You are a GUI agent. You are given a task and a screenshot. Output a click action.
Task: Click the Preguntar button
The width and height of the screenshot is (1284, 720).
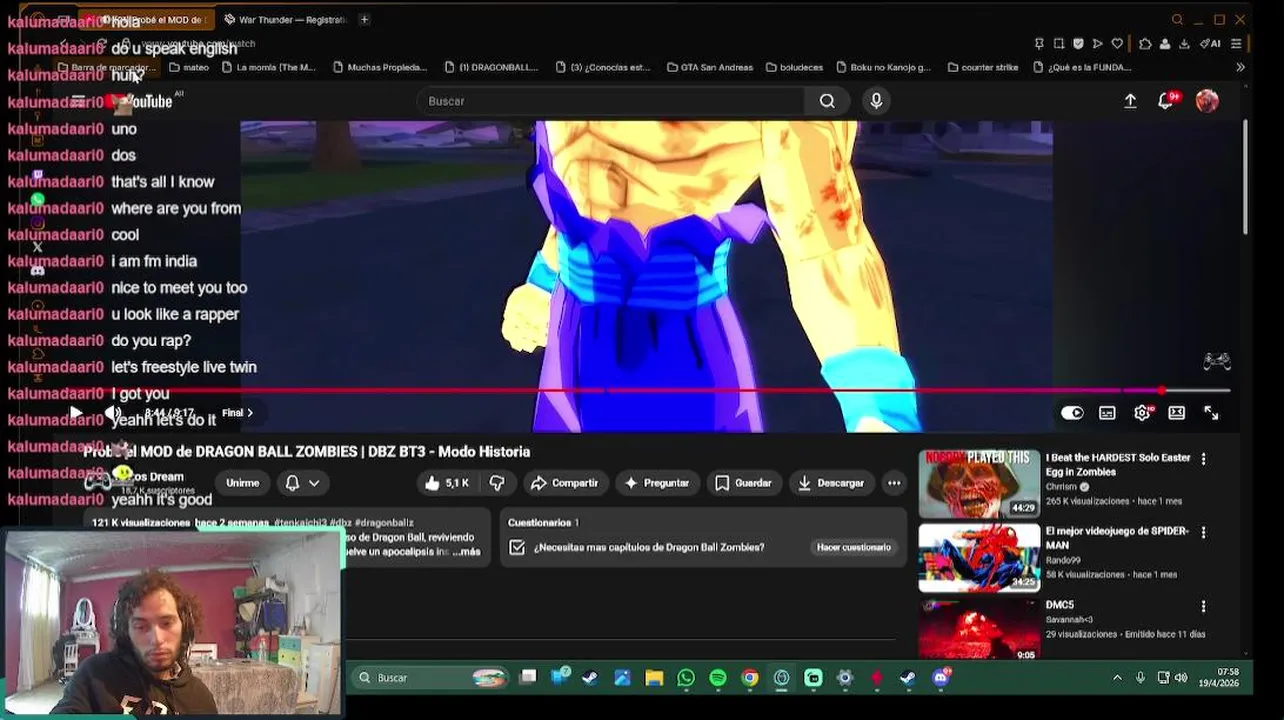click(x=656, y=483)
